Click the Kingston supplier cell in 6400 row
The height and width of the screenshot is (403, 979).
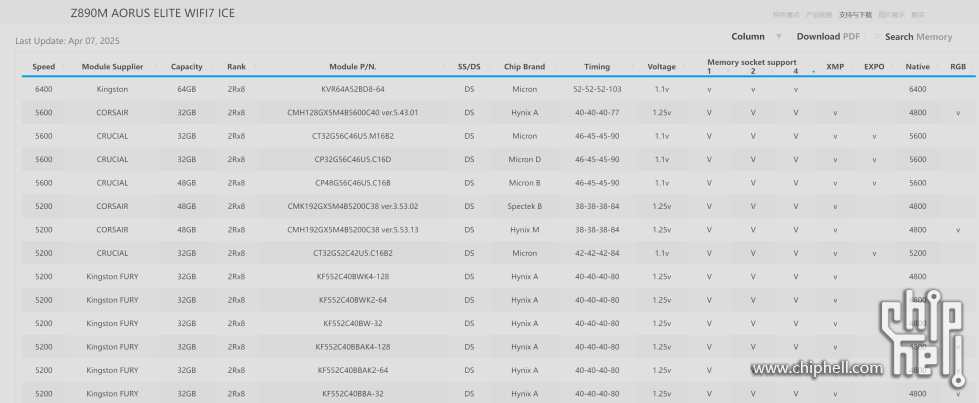pos(112,89)
